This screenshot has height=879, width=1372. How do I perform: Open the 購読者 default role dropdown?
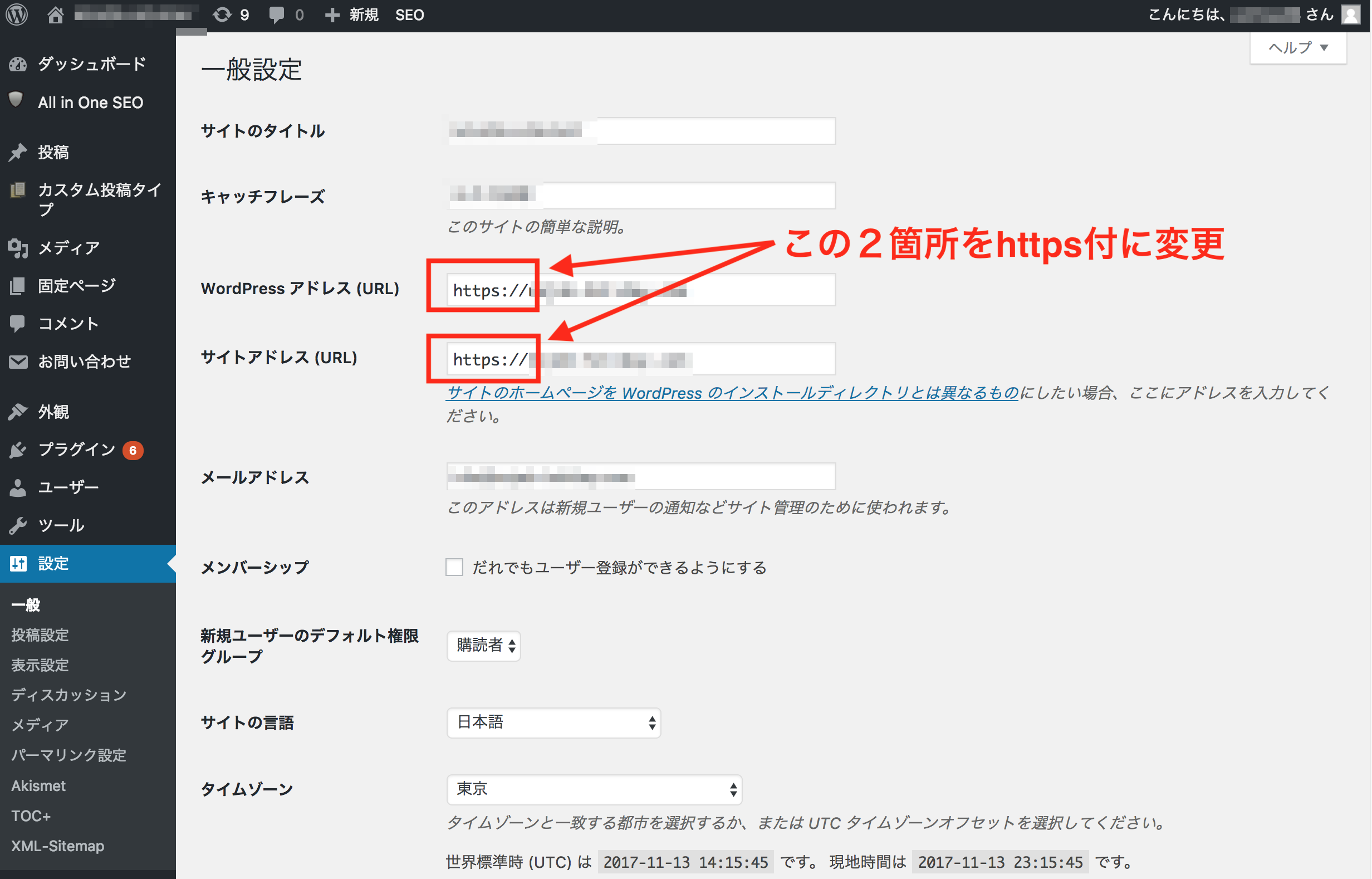click(483, 646)
